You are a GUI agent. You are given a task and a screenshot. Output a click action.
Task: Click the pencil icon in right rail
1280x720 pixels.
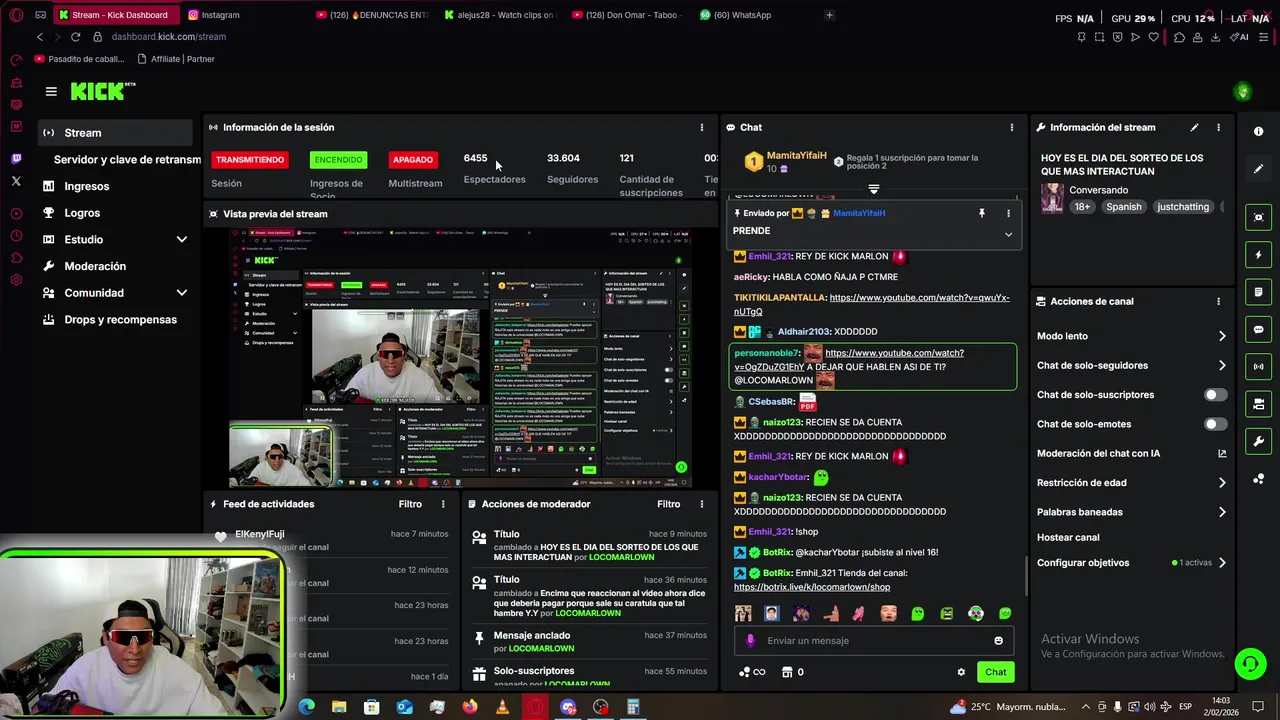pos(1258,169)
